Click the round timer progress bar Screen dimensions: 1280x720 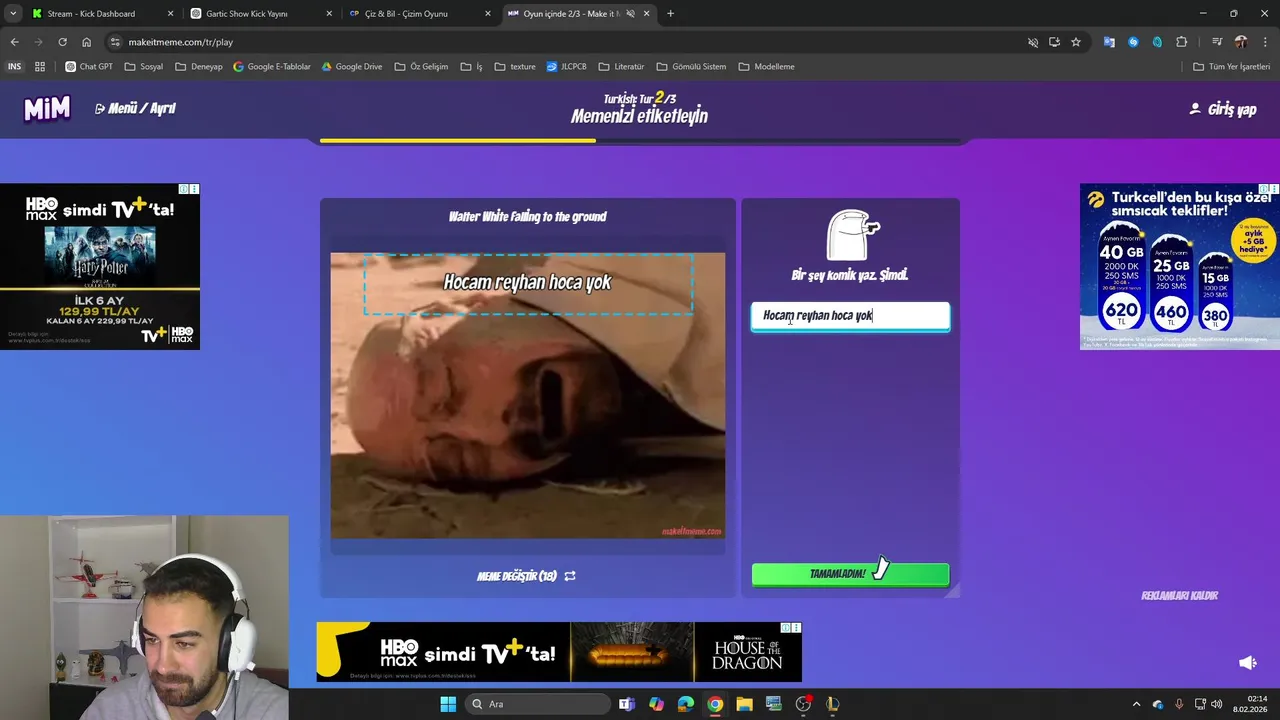tap(640, 141)
